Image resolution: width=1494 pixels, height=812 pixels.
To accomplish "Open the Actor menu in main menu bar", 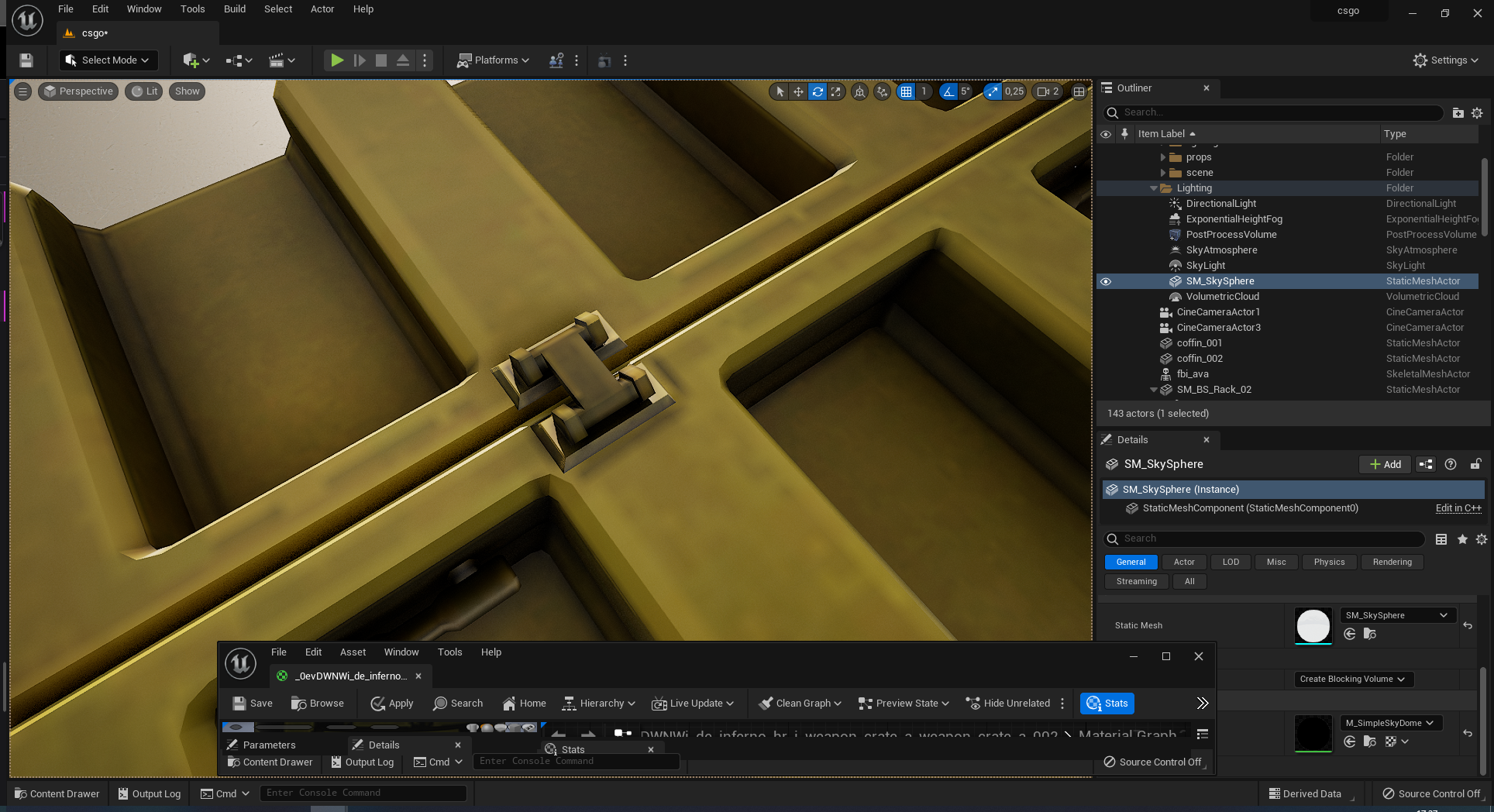I will tap(322, 9).
